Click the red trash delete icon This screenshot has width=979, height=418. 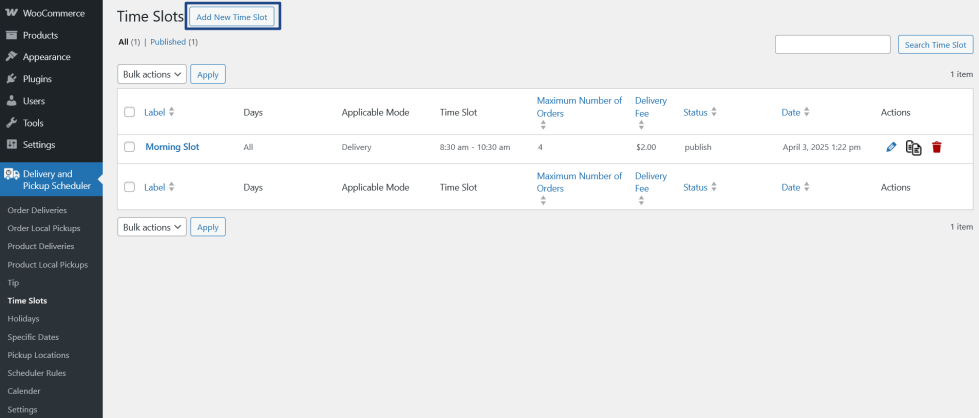[x=937, y=147]
